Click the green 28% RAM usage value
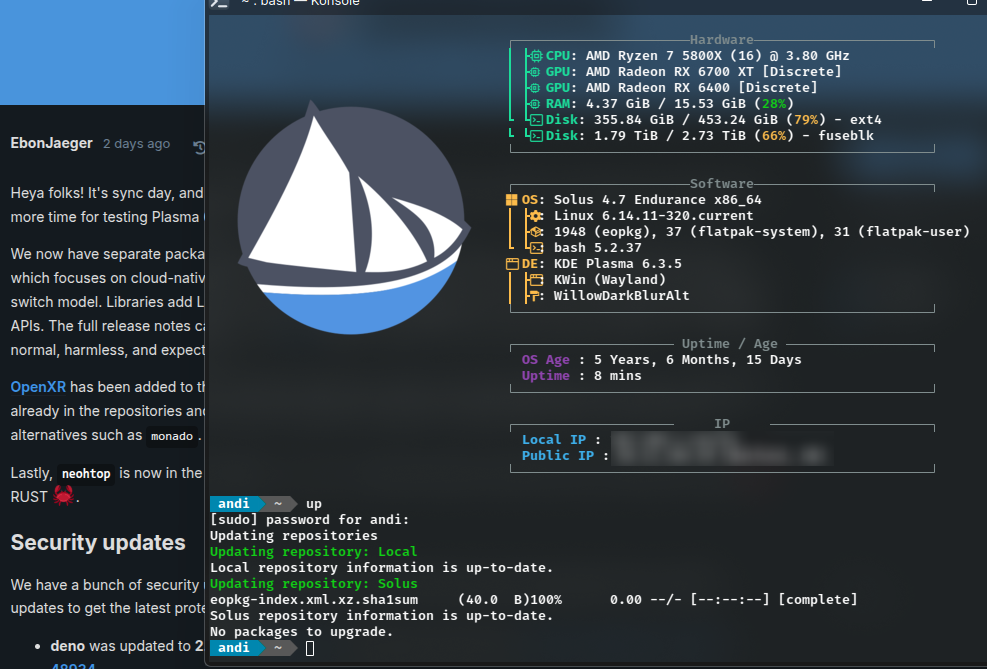The image size is (987, 669). point(774,104)
